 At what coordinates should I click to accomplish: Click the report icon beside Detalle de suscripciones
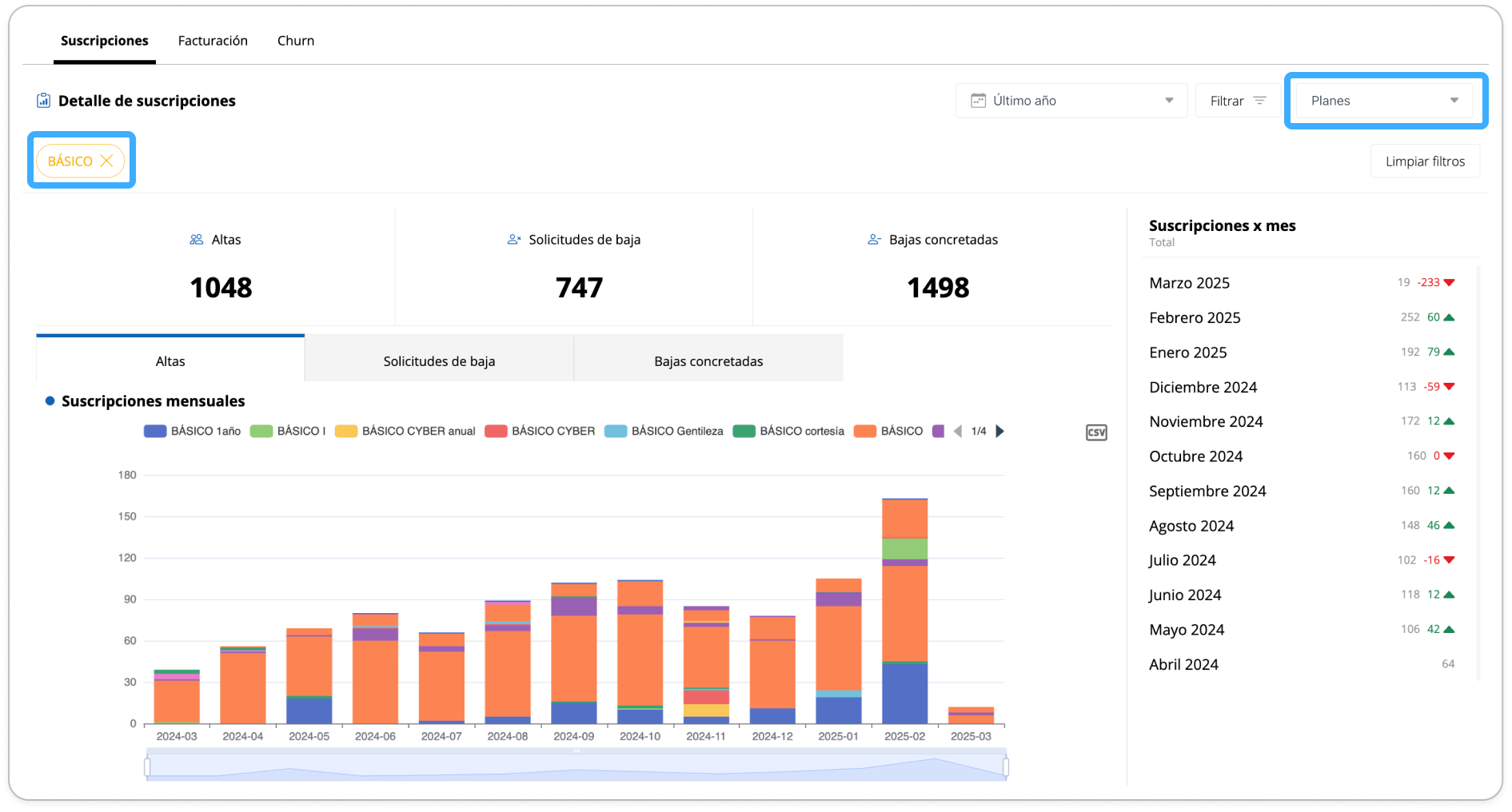(x=43, y=101)
